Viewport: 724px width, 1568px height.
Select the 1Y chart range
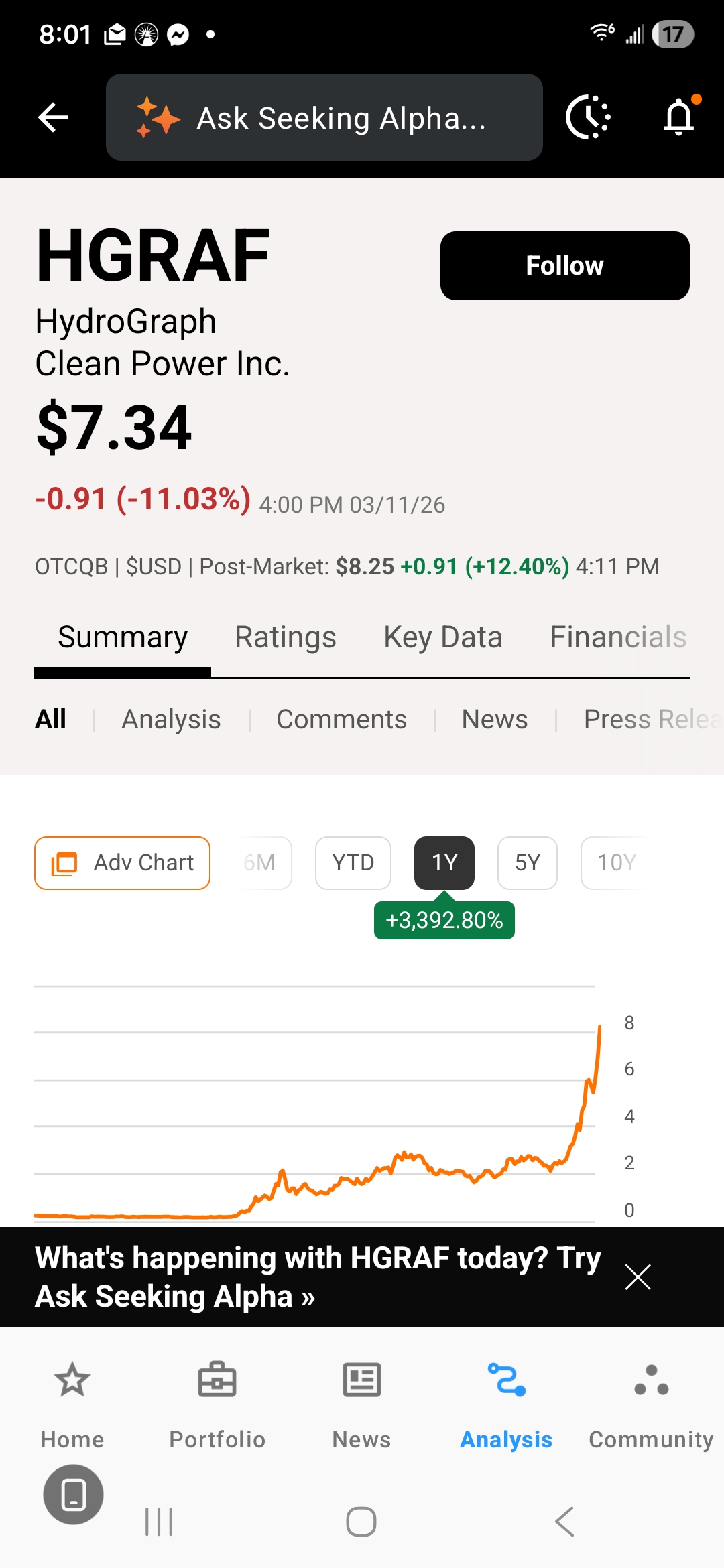tap(444, 862)
